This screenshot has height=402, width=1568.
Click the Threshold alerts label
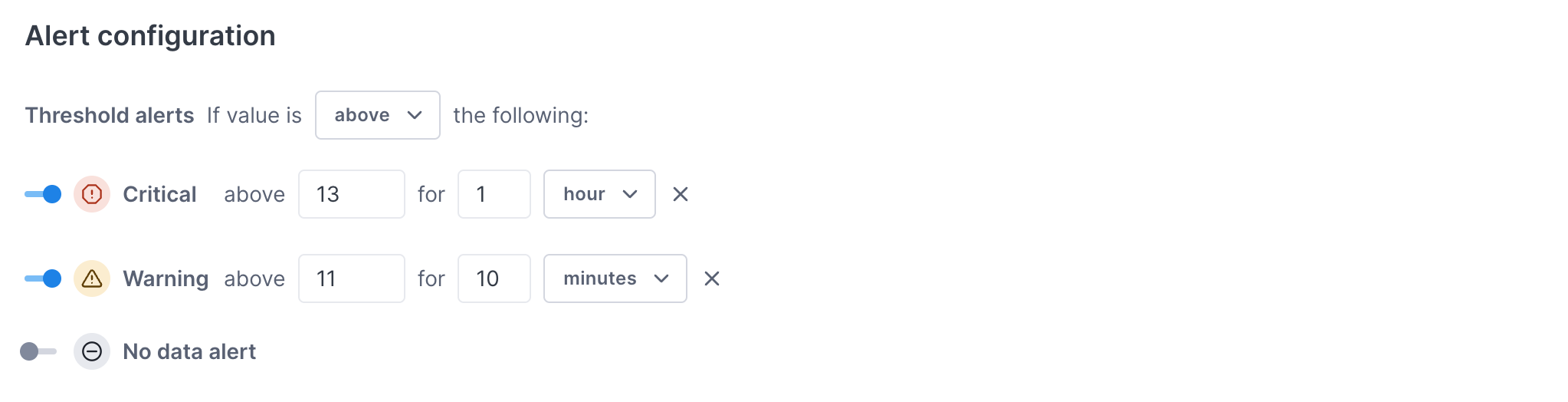110,115
